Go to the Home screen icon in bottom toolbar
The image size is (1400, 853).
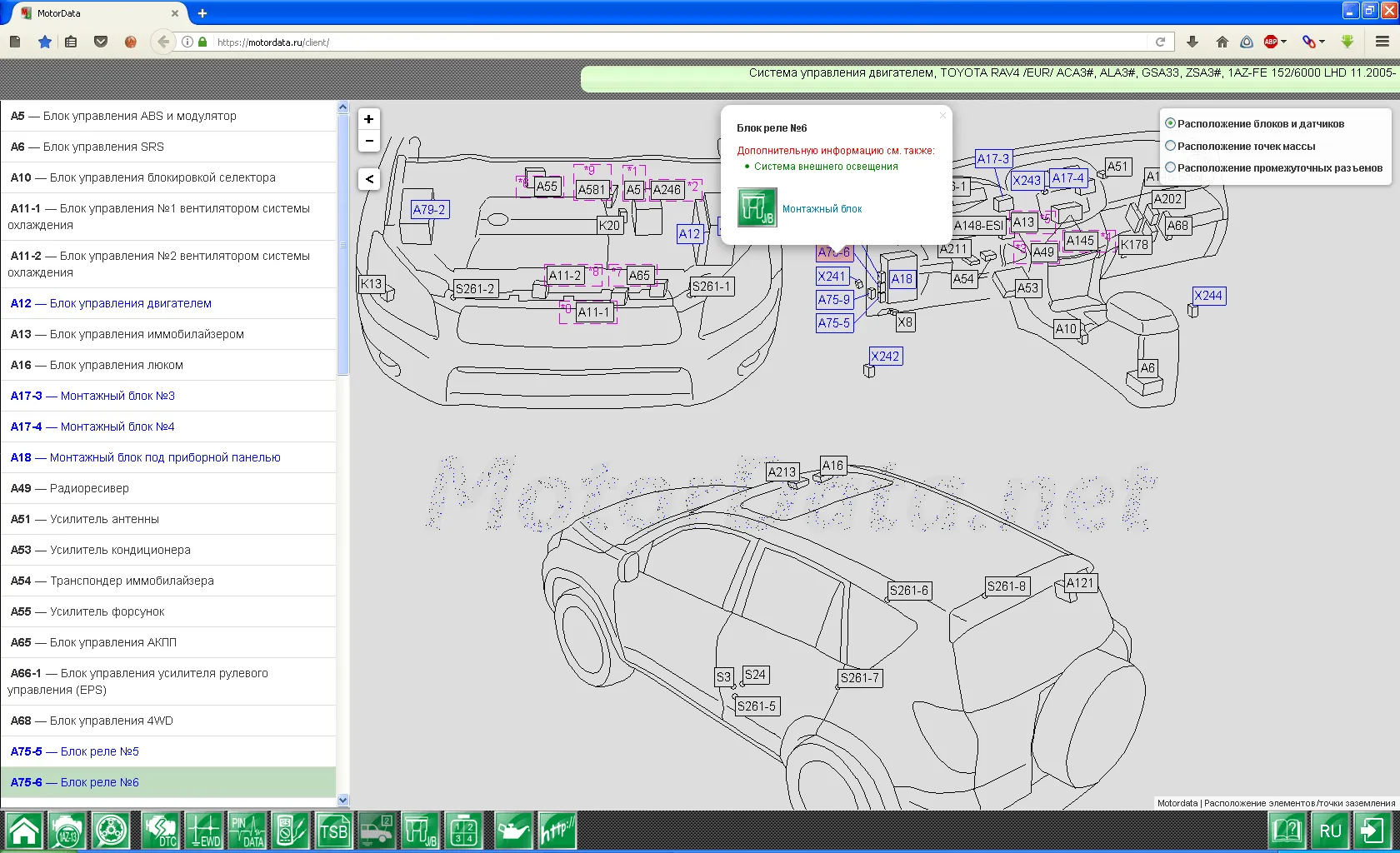tap(23, 831)
